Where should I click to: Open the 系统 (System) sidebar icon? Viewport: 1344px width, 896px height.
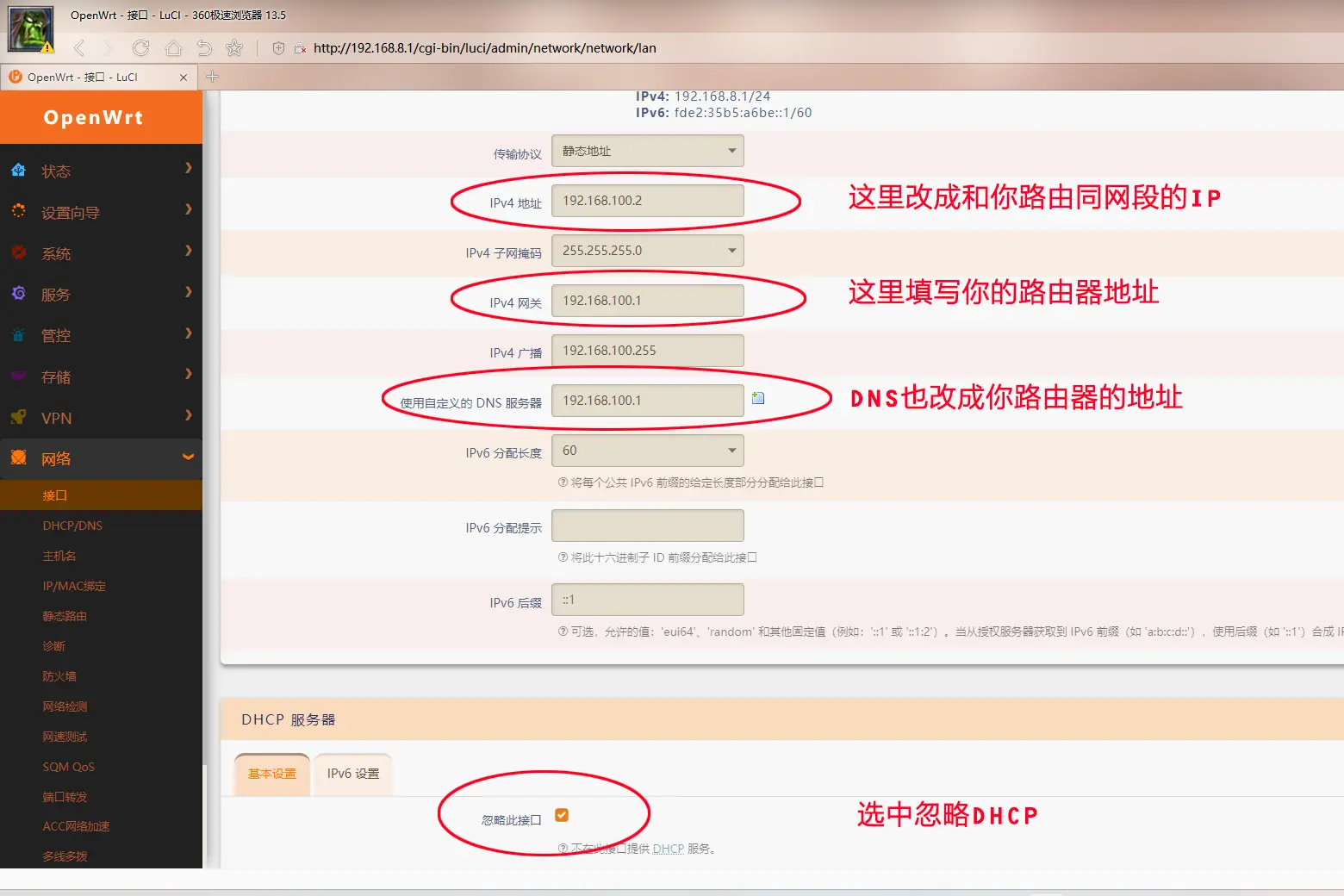click(x=19, y=253)
